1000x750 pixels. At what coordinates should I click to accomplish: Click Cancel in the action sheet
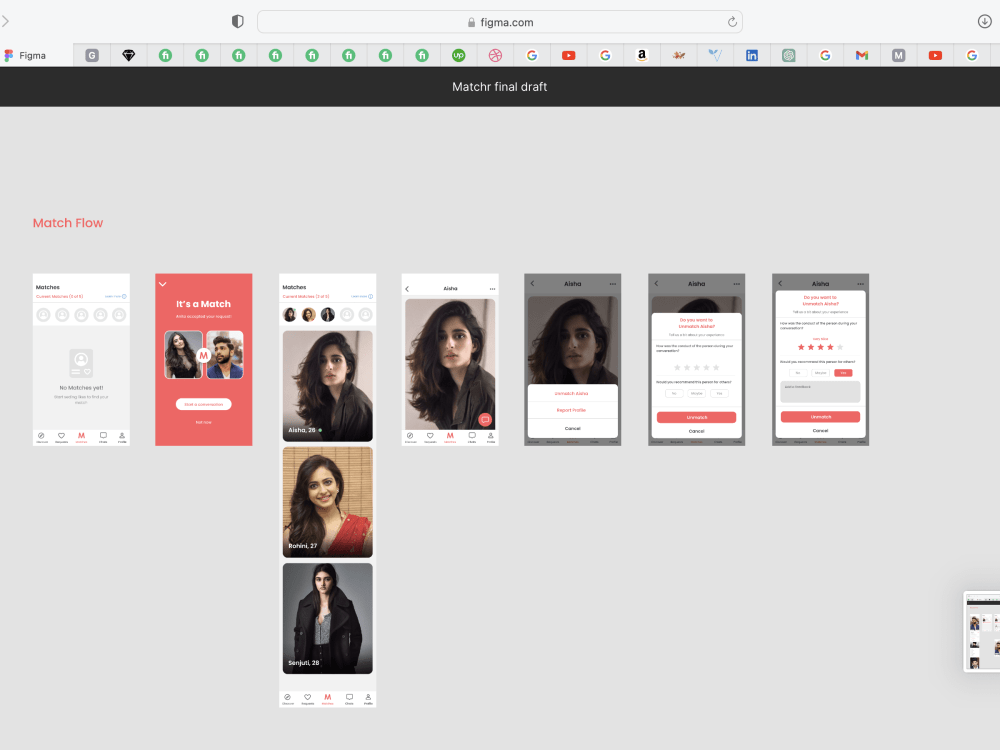click(572, 428)
